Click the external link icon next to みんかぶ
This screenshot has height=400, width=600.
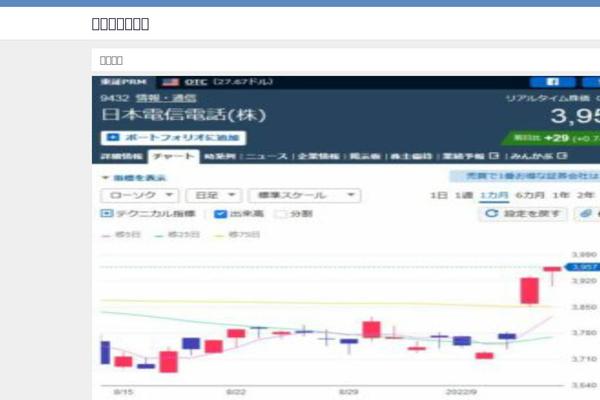pyautogui.click(x=562, y=156)
